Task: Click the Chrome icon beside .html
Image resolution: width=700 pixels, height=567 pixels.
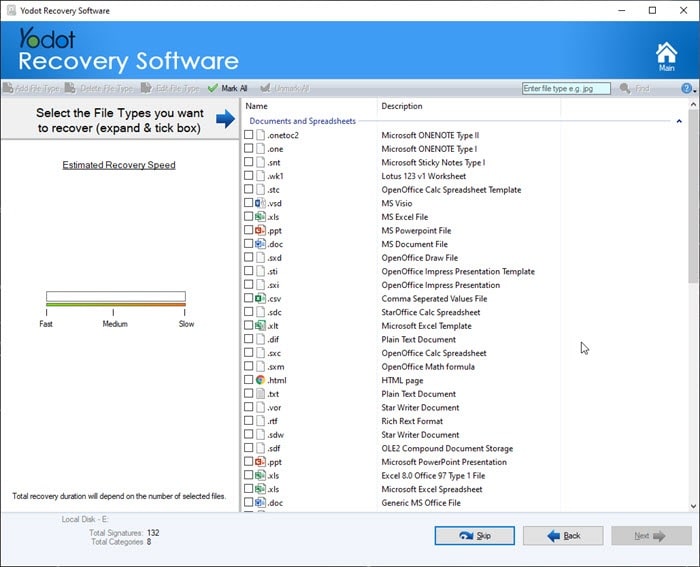Action: [x=260, y=380]
